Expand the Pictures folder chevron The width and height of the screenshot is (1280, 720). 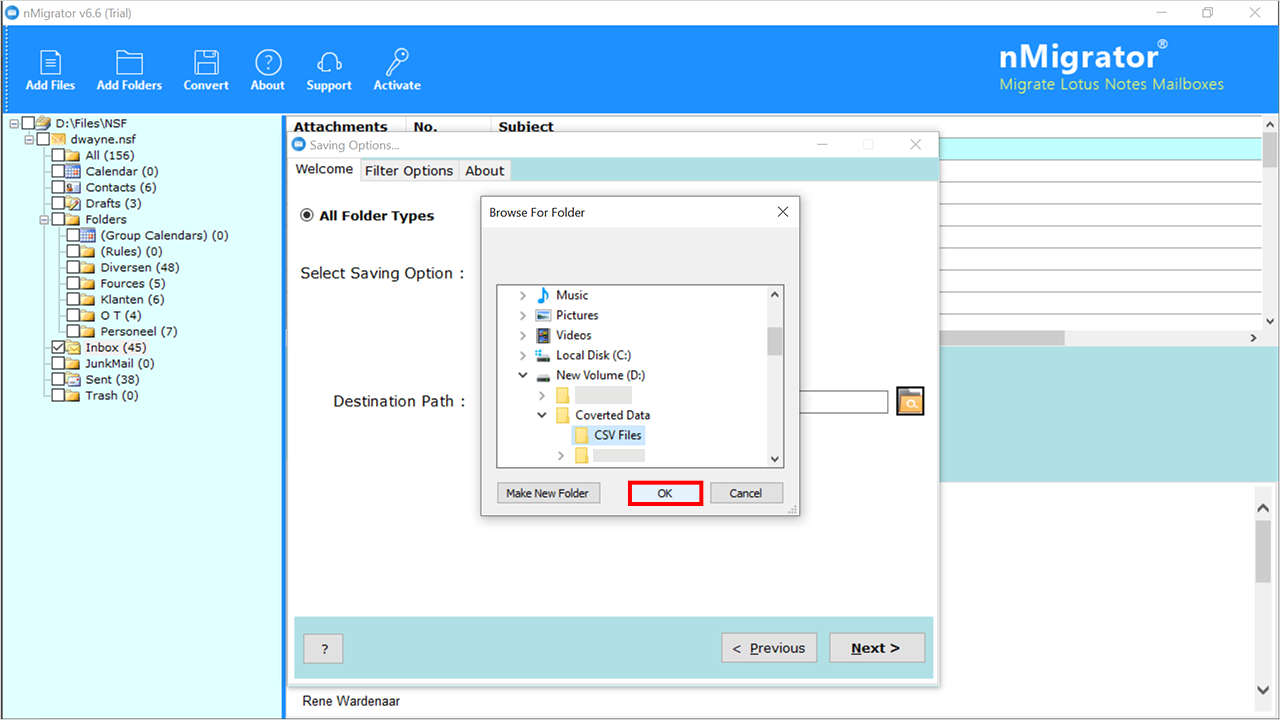[x=522, y=315]
